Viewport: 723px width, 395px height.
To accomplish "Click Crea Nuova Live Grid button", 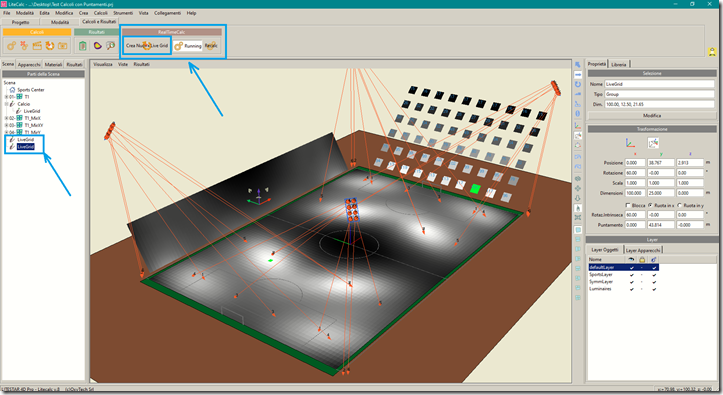I will tap(147, 46).
